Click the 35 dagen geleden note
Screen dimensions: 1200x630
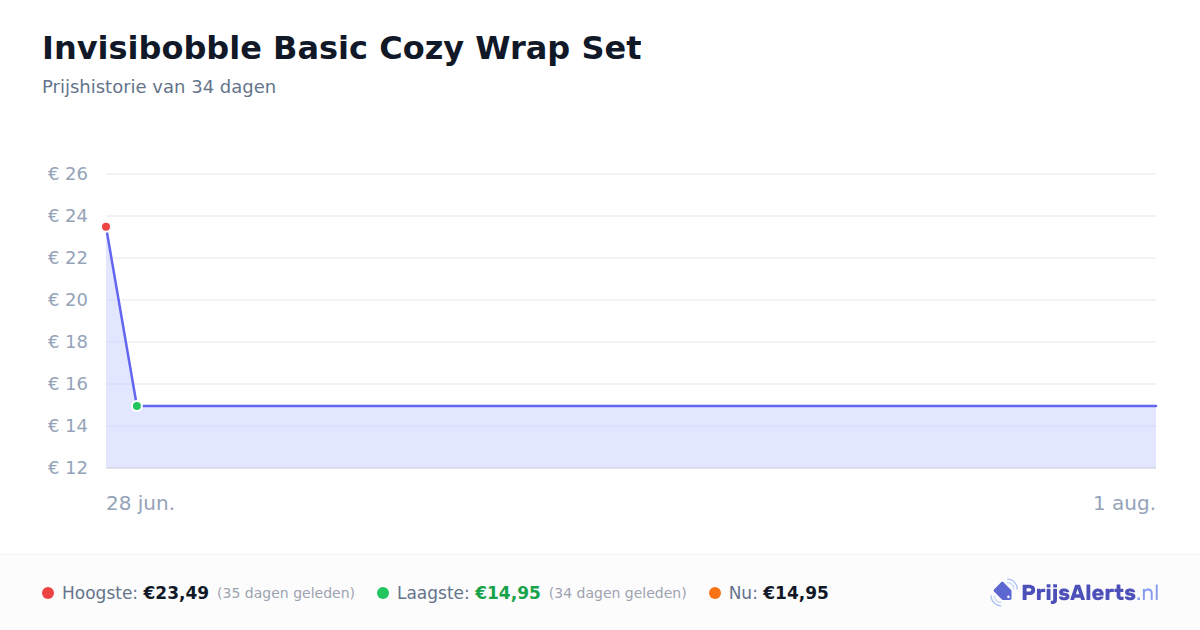pyautogui.click(x=286, y=593)
